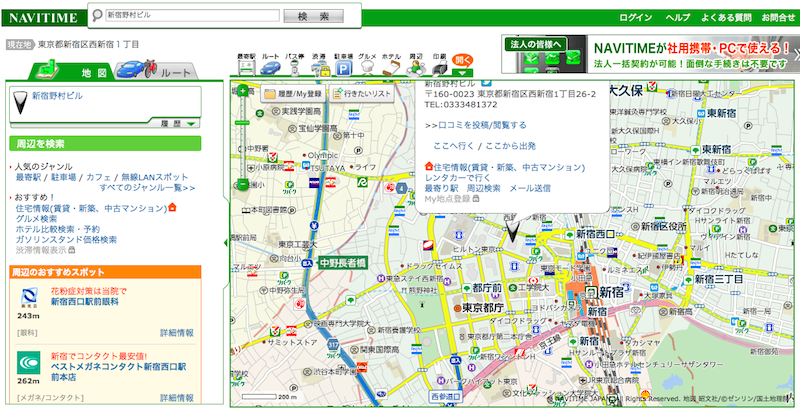The image size is (800, 409).
Task: Open ホテル比較検索・予約 link
Action: point(58,229)
